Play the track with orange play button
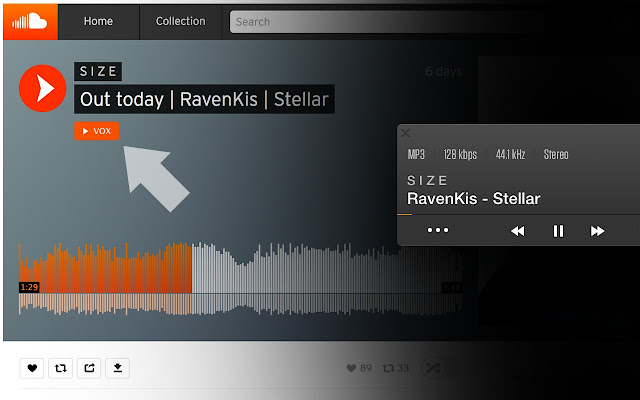 tap(42, 88)
